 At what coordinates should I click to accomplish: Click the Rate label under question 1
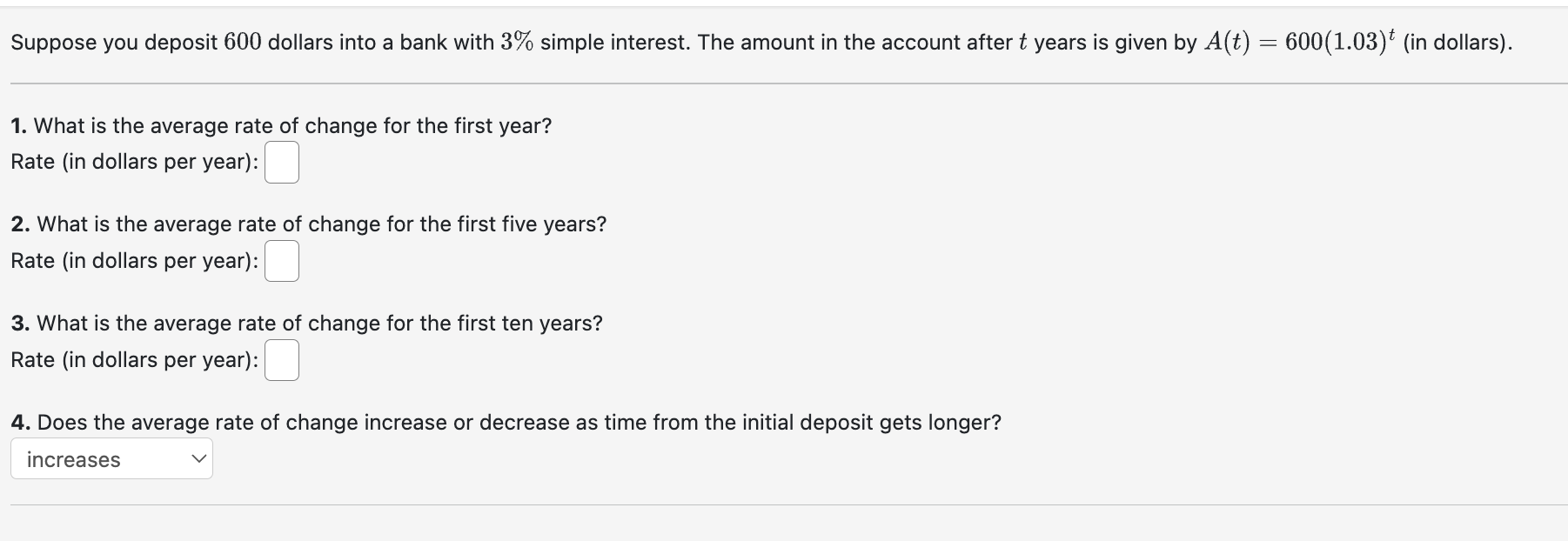point(134,163)
